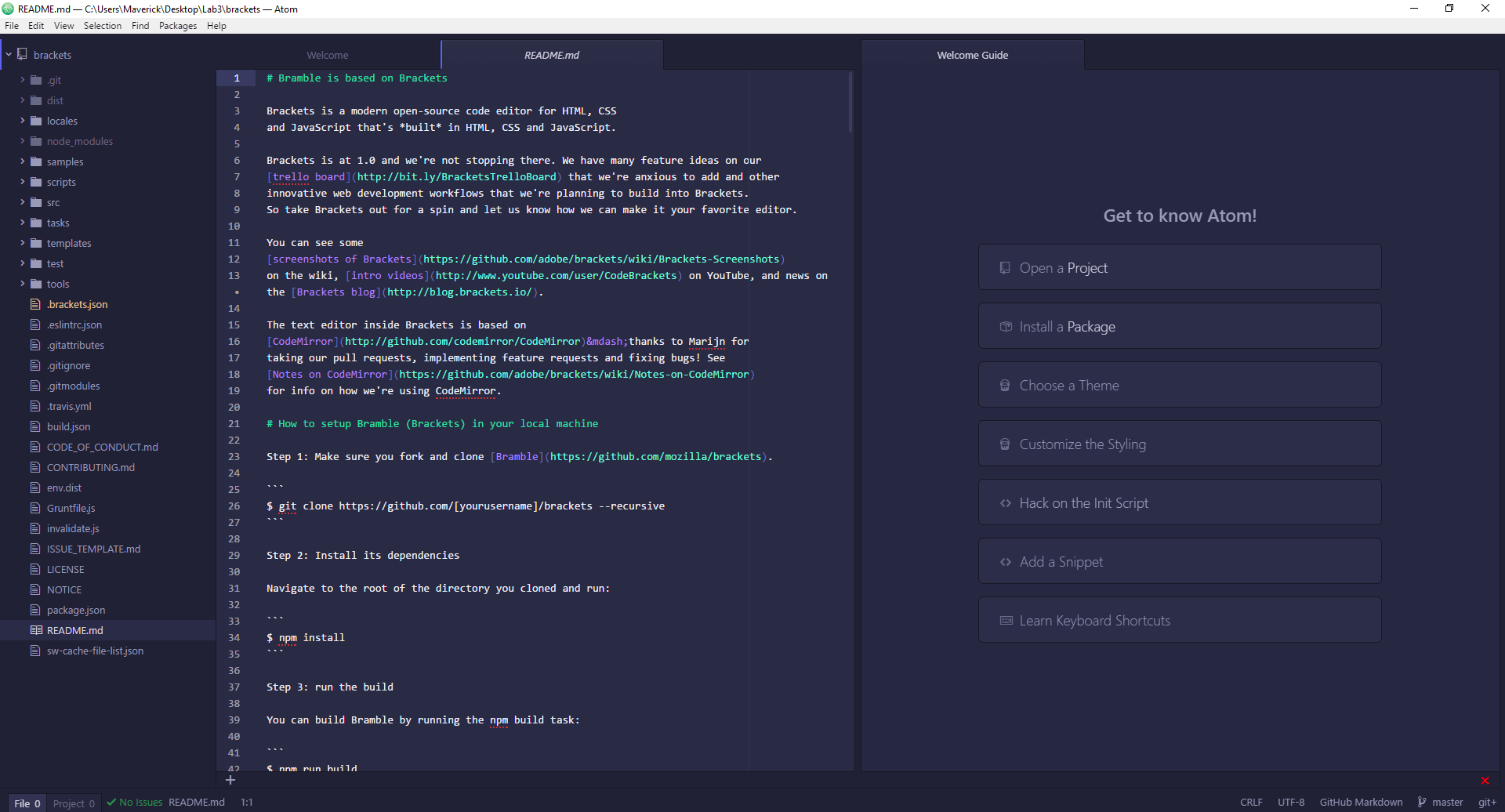Click Choose a Theme button
1505x812 pixels.
1180,385
